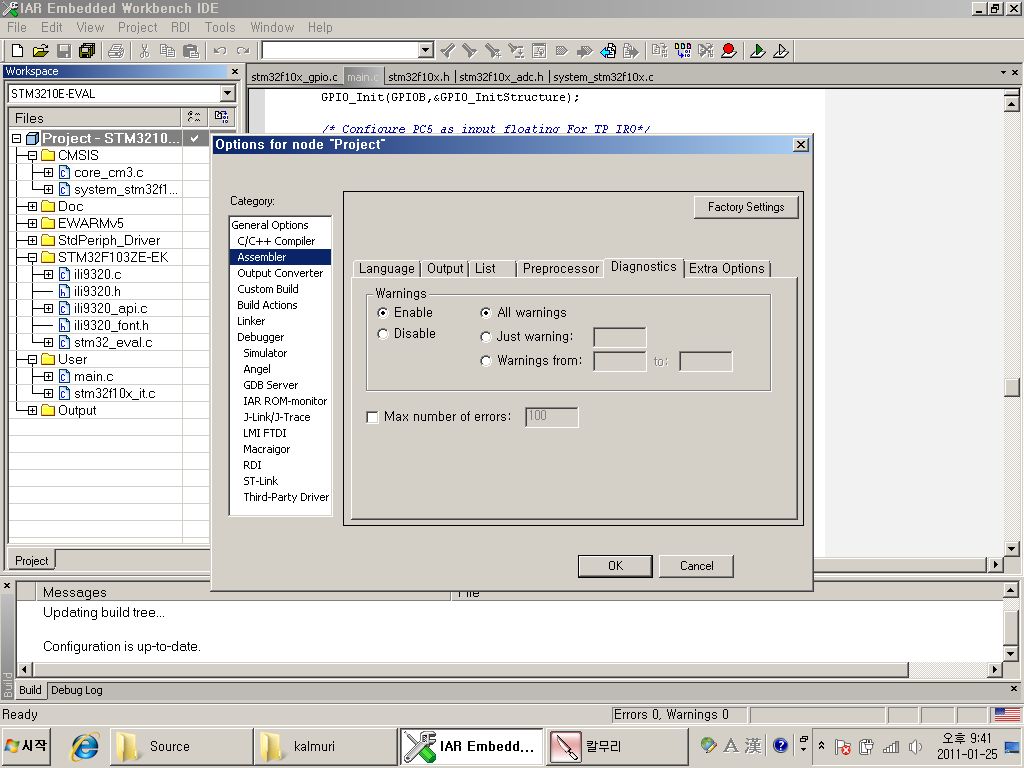
Task: Click the Undo toolbar icon
Action: point(220,50)
